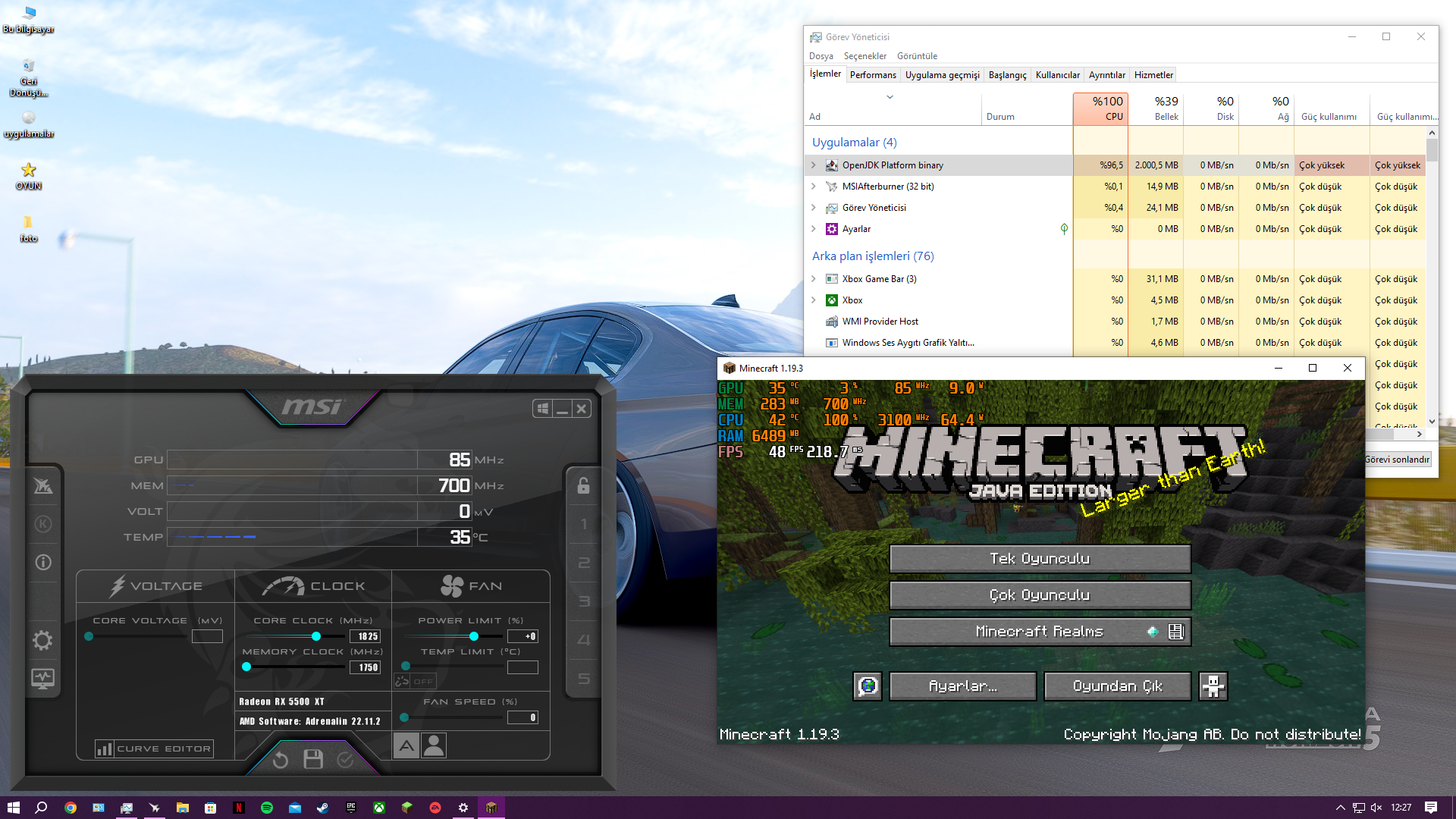This screenshot has width=1456, height=819.
Task: Switch to the Performans tab
Action: [873, 74]
